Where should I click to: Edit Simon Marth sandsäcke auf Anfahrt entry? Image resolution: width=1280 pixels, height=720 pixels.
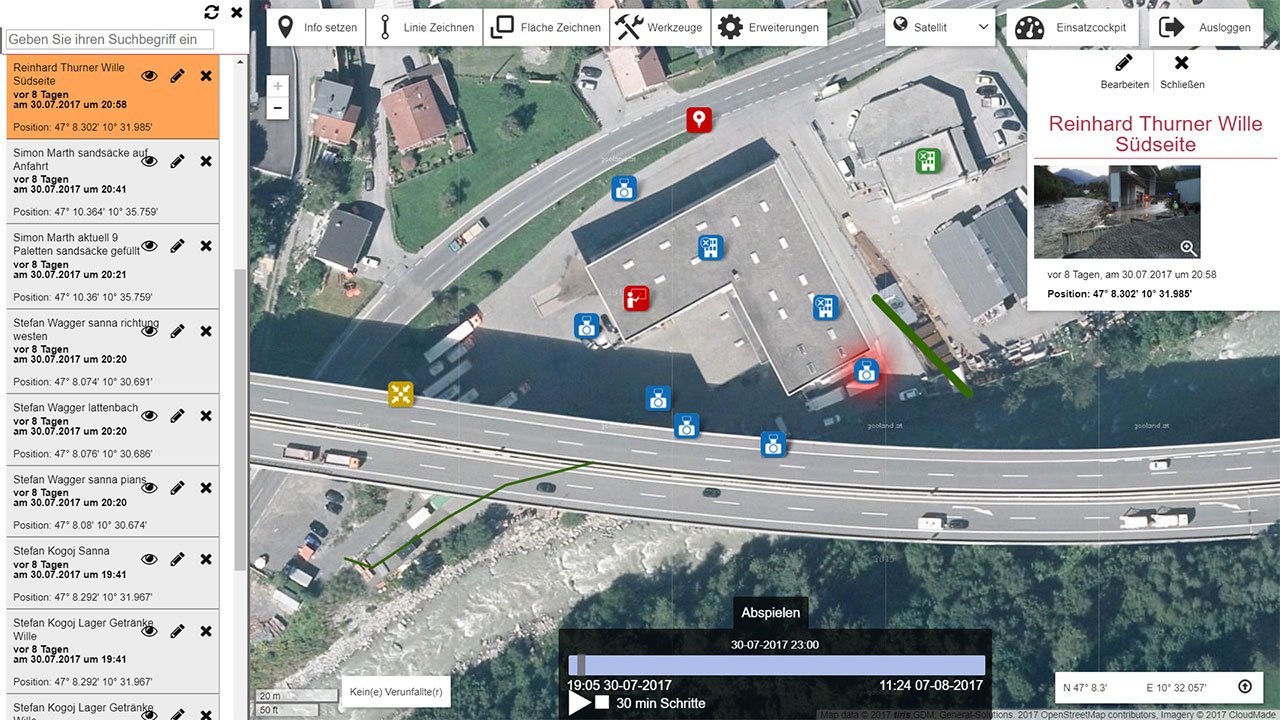click(x=178, y=161)
